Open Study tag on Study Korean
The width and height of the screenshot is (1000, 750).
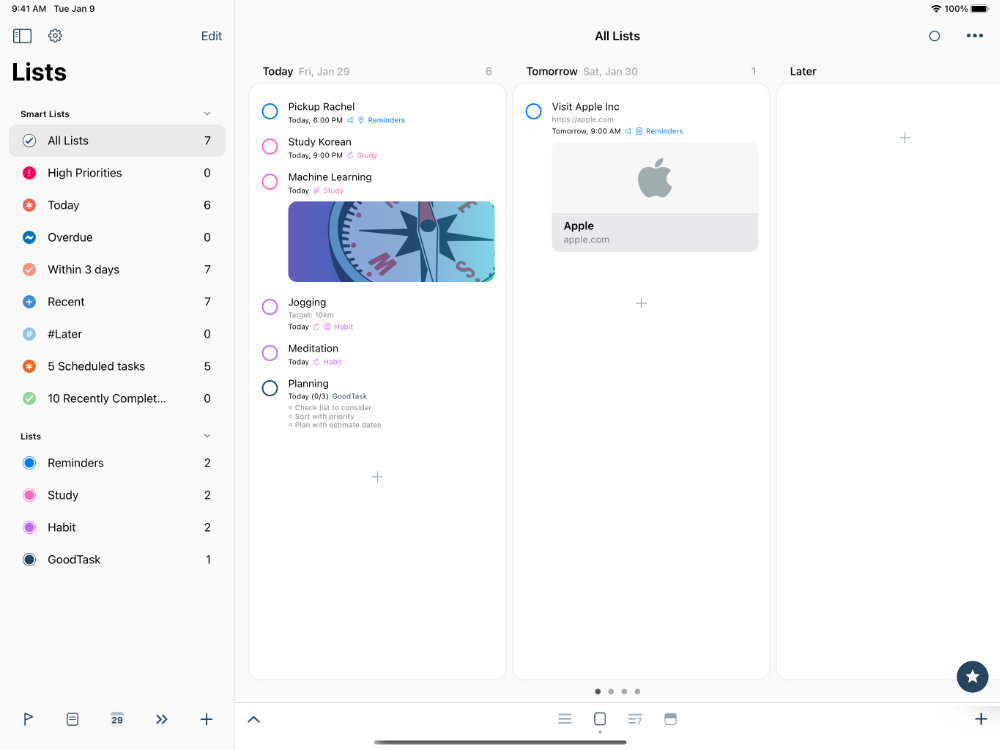[x=367, y=155]
